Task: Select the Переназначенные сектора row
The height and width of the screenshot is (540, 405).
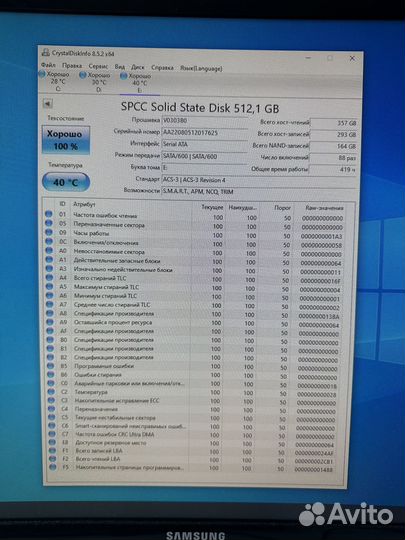Action: click(x=195, y=226)
